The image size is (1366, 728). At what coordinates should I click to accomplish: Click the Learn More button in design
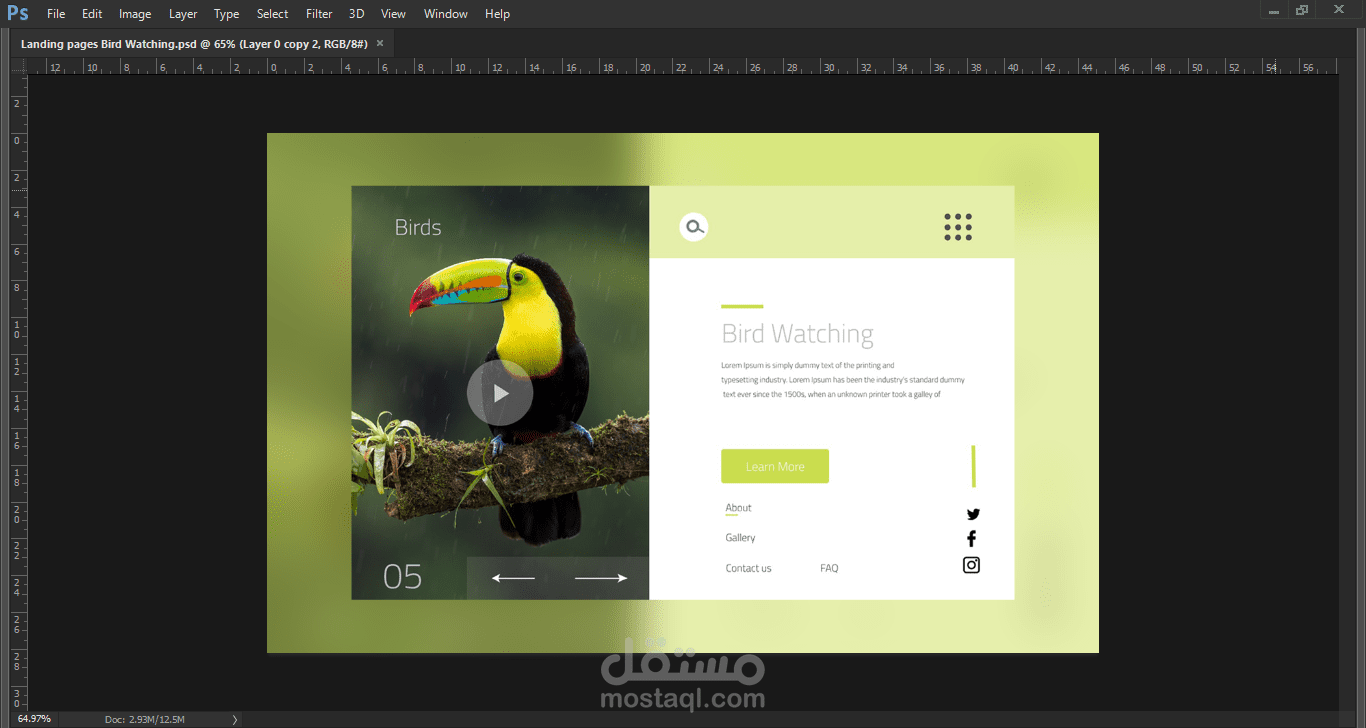[775, 466]
